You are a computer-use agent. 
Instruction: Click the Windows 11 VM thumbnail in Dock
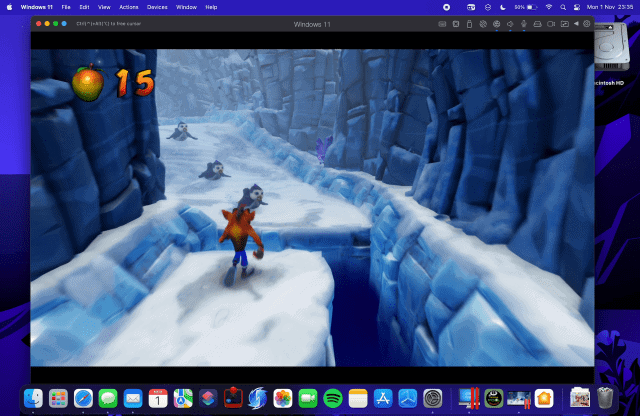[x=519, y=399]
